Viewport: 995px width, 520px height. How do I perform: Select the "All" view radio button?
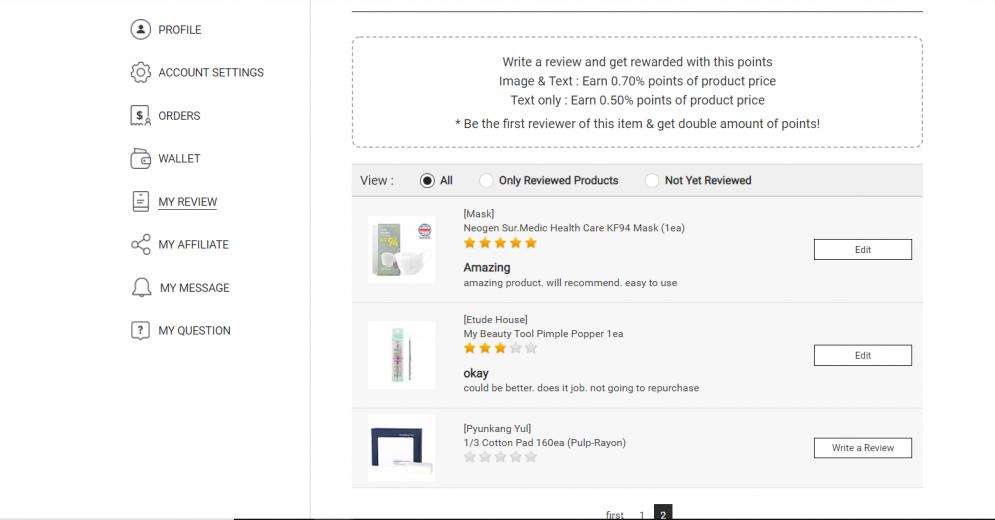click(427, 180)
